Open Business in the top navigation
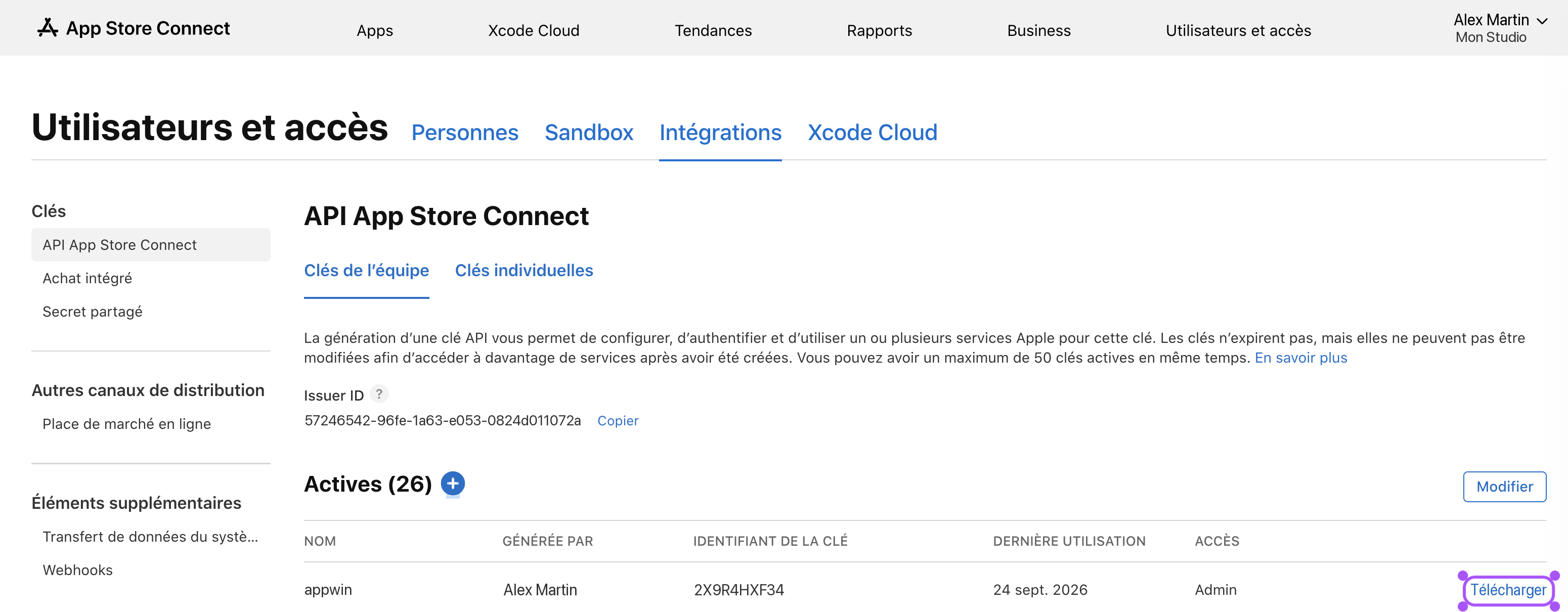Viewport: 1568px width, 612px height. 1038,30
